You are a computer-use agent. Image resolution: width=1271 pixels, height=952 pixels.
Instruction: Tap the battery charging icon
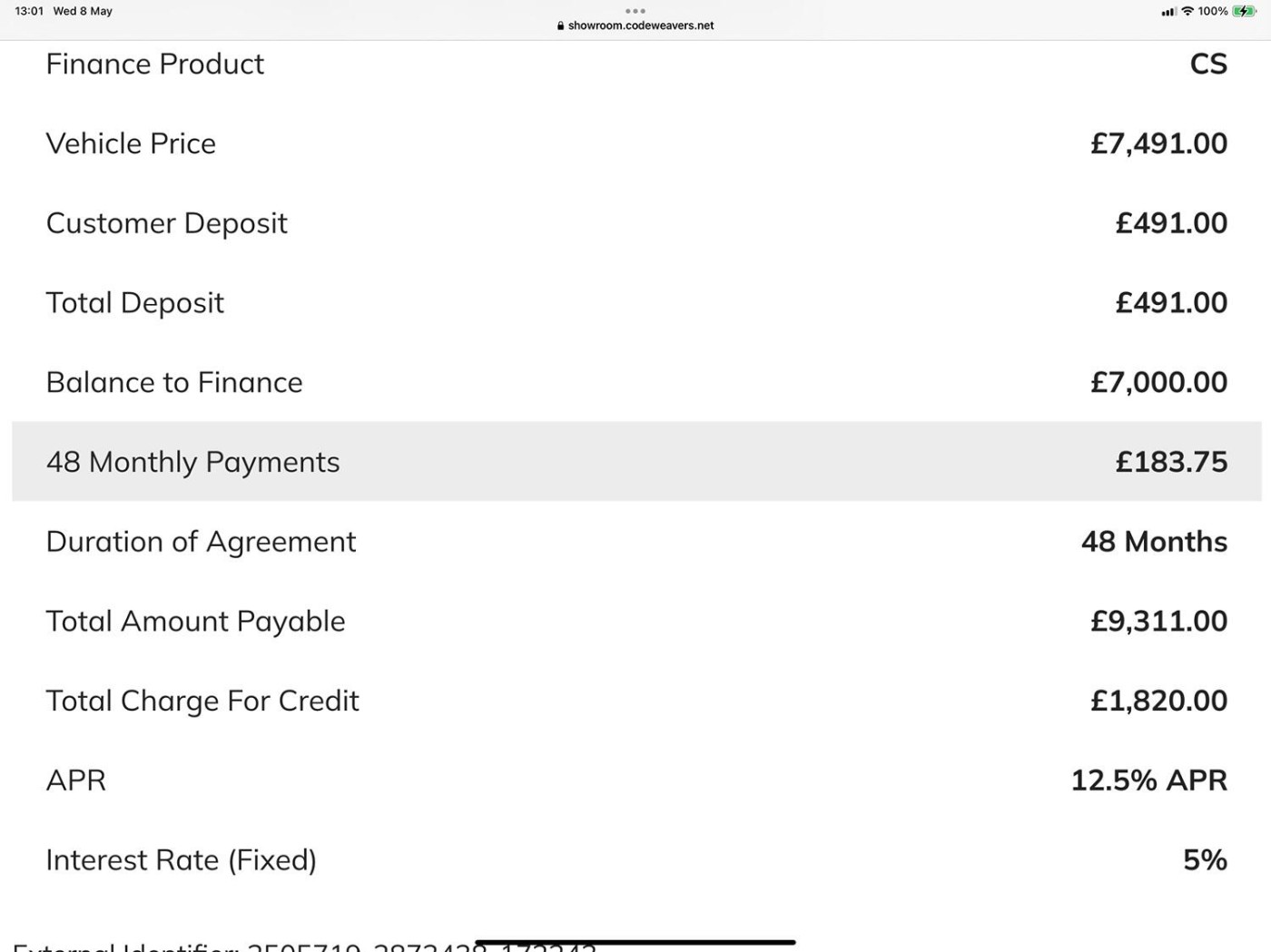[x=1244, y=11]
